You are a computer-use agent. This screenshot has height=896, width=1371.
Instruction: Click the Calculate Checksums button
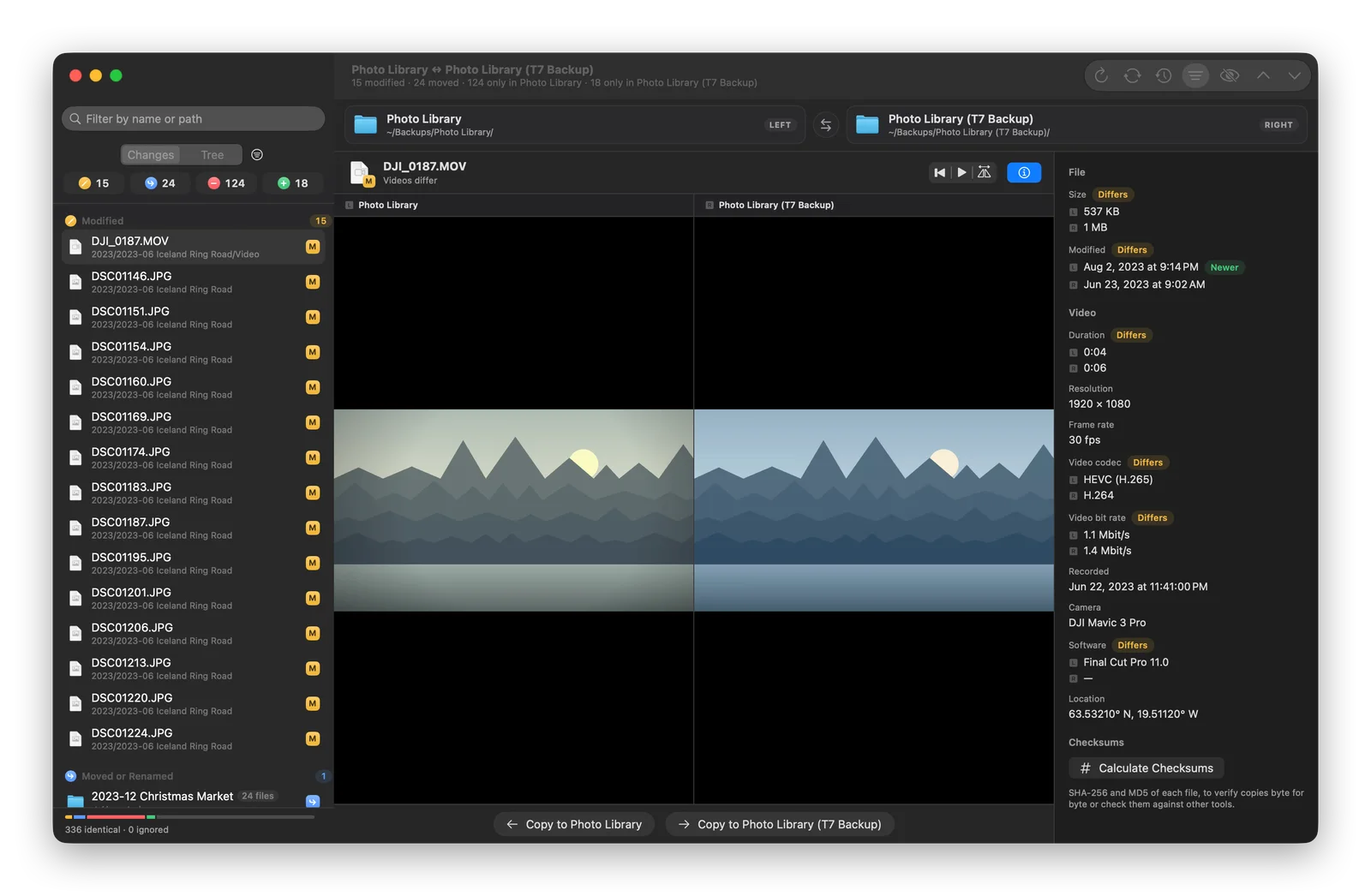point(1146,768)
